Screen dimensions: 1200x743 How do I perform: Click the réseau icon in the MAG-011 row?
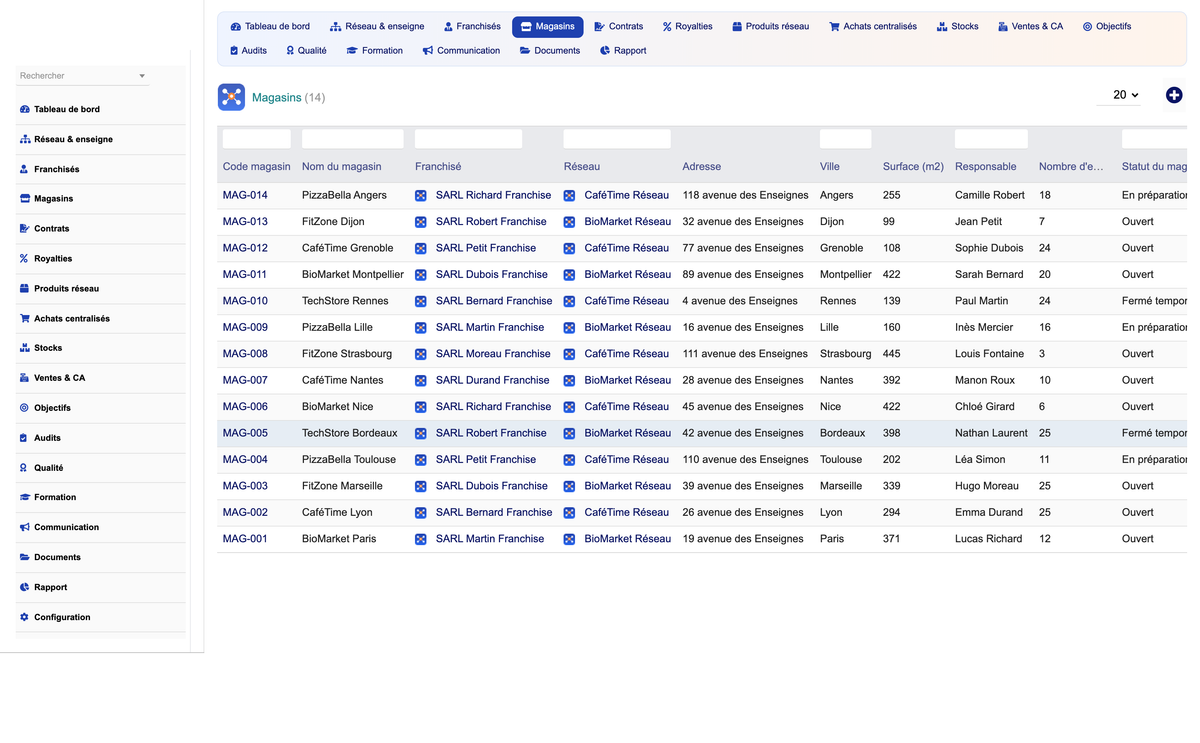coord(569,275)
